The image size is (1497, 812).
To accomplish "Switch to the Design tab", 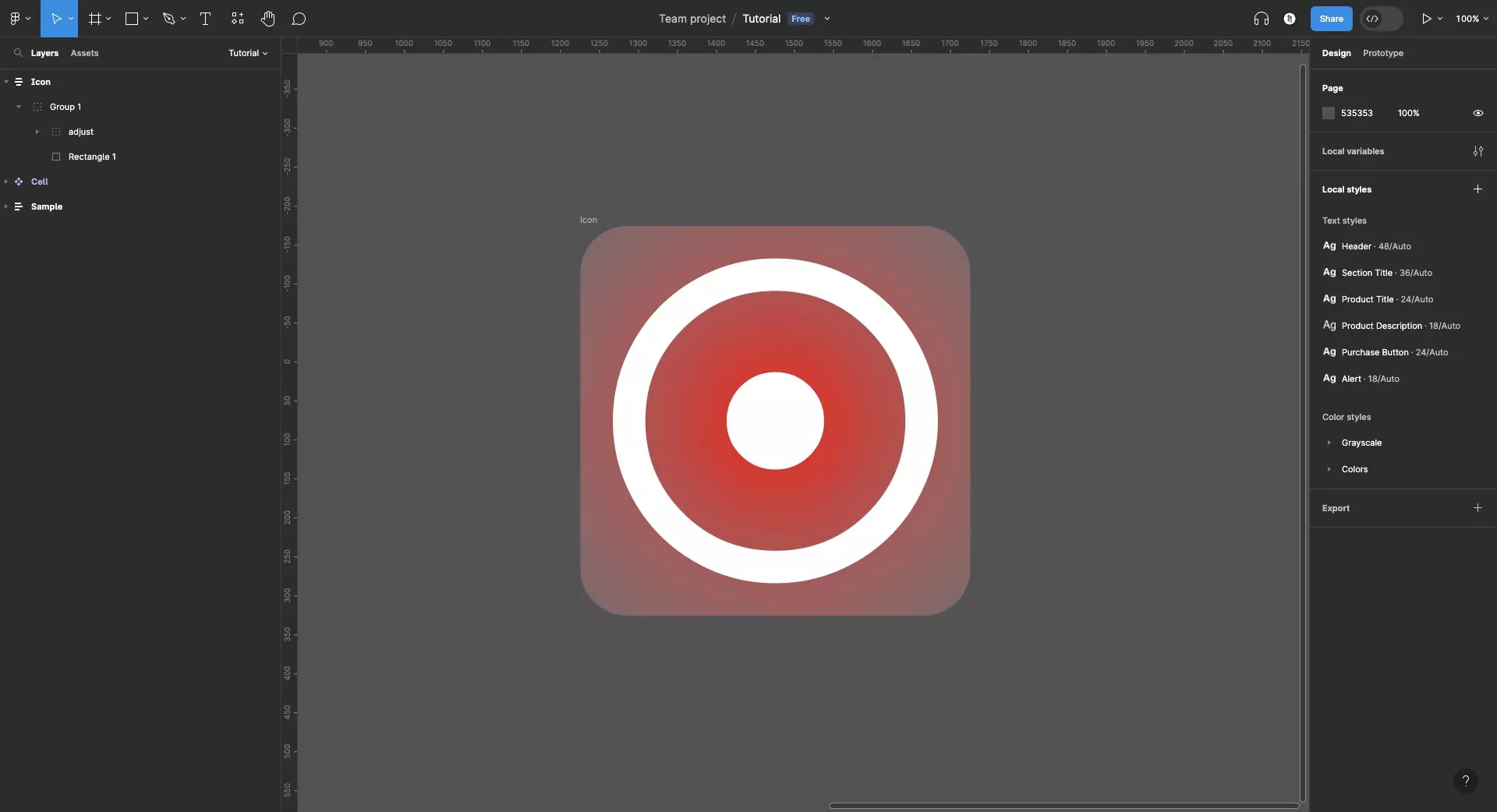I will pyautogui.click(x=1336, y=53).
